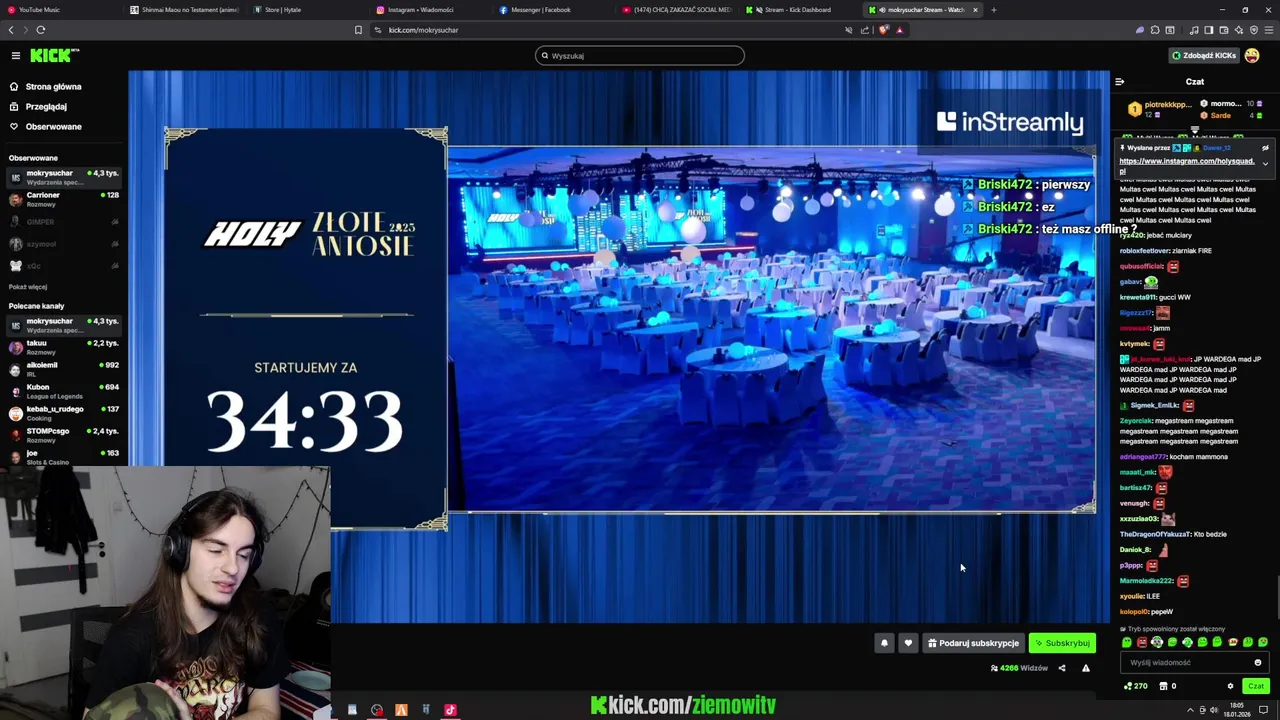Switch to YouTube Music tab
The height and width of the screenshot is (720, 1280).
(x=60, y=10)
